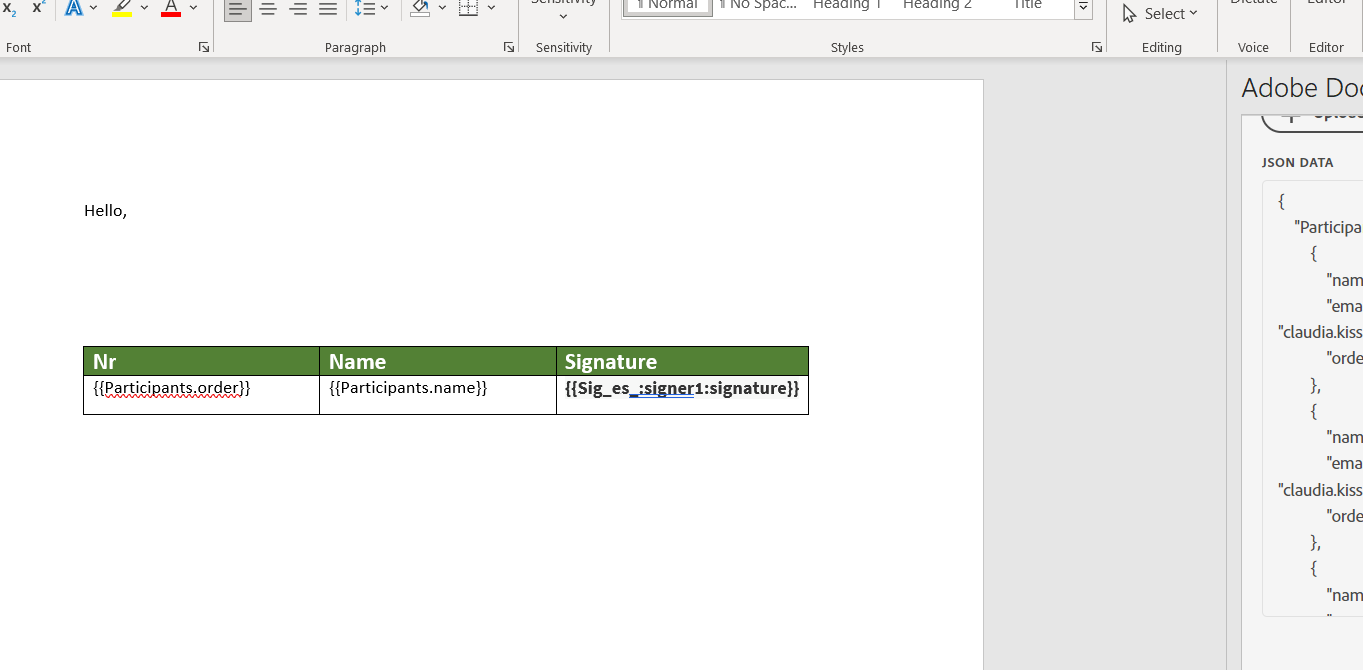Viewport: 1363px width, 670px height.
Task: Open the Styles gallery more arrow
Action: pyautogui.click(x=1083, y=8)
